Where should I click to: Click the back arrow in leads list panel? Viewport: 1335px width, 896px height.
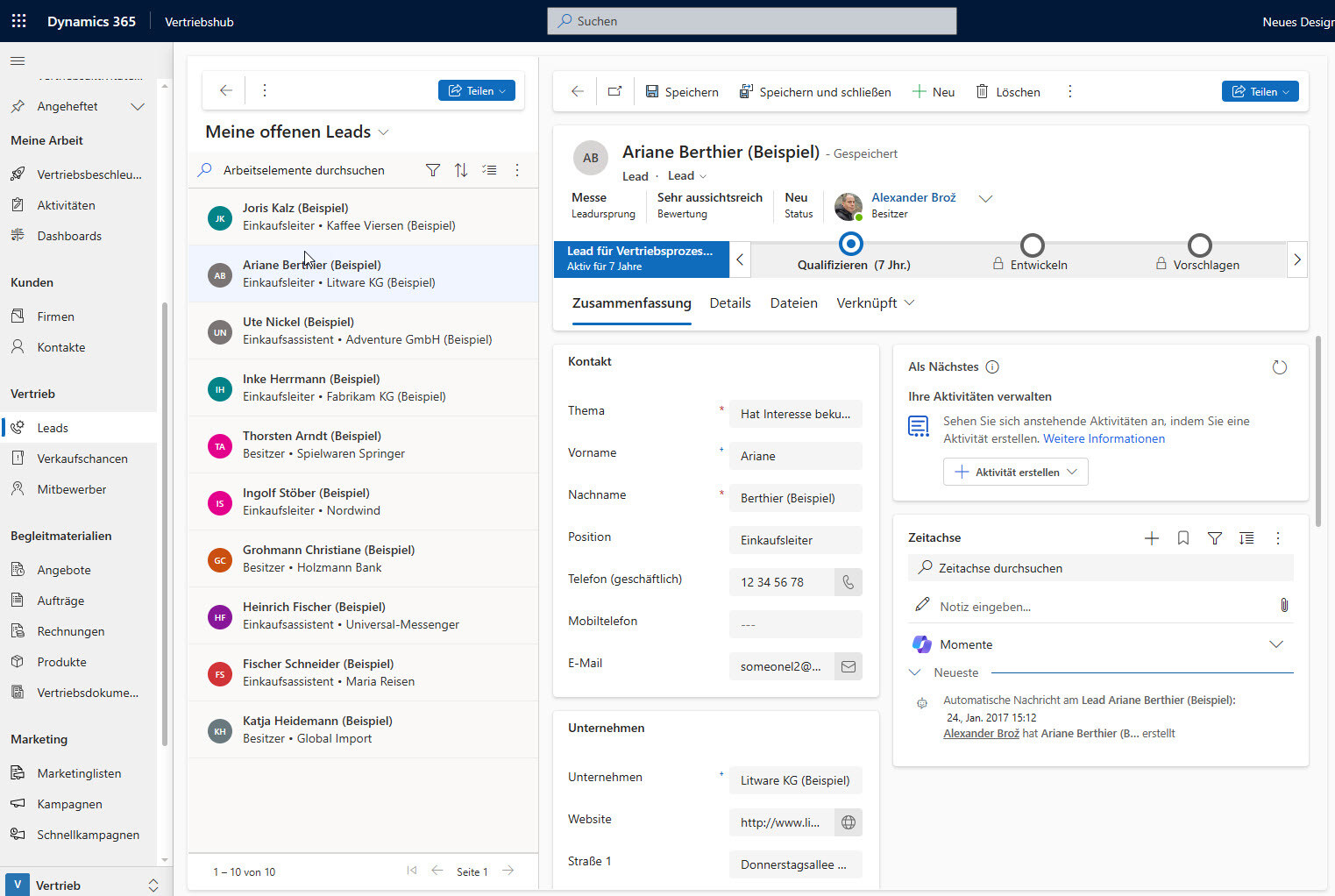click(x=226, y=90)
